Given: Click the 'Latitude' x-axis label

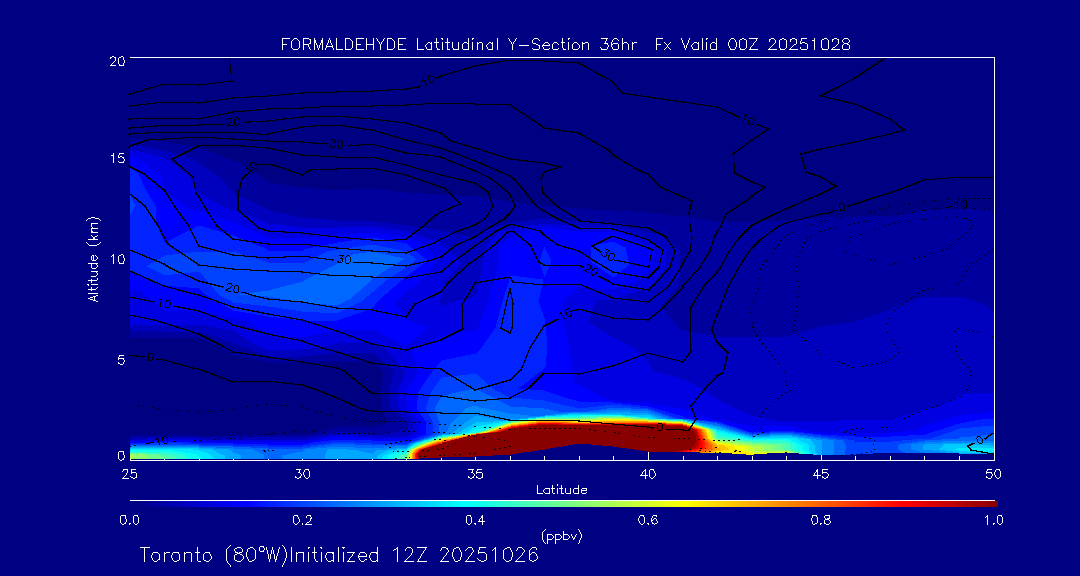Looking at the screenshot, I should [561, 491].
